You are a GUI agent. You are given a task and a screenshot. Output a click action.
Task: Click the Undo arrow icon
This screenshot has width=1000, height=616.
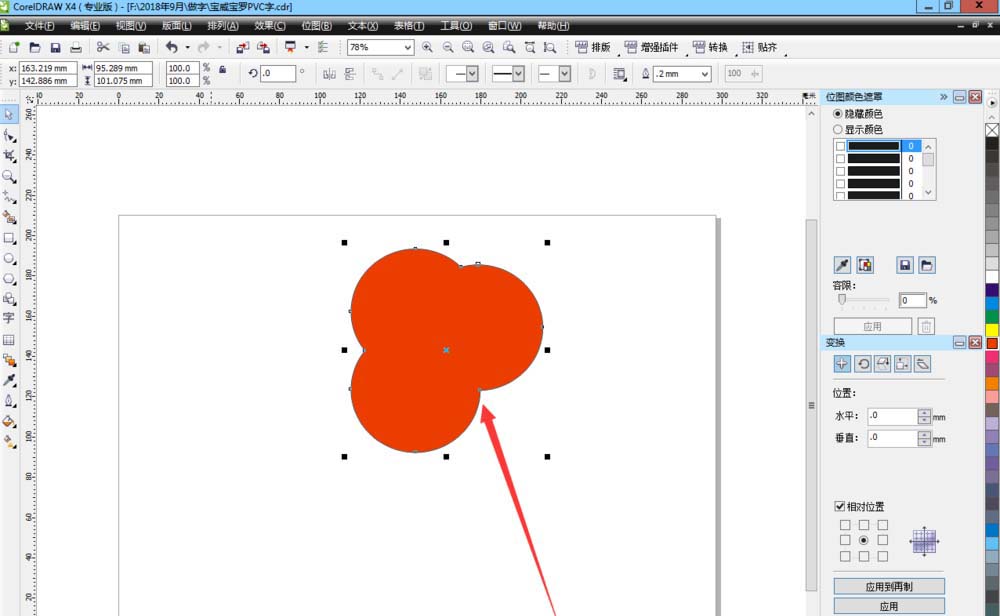point(171,47)
